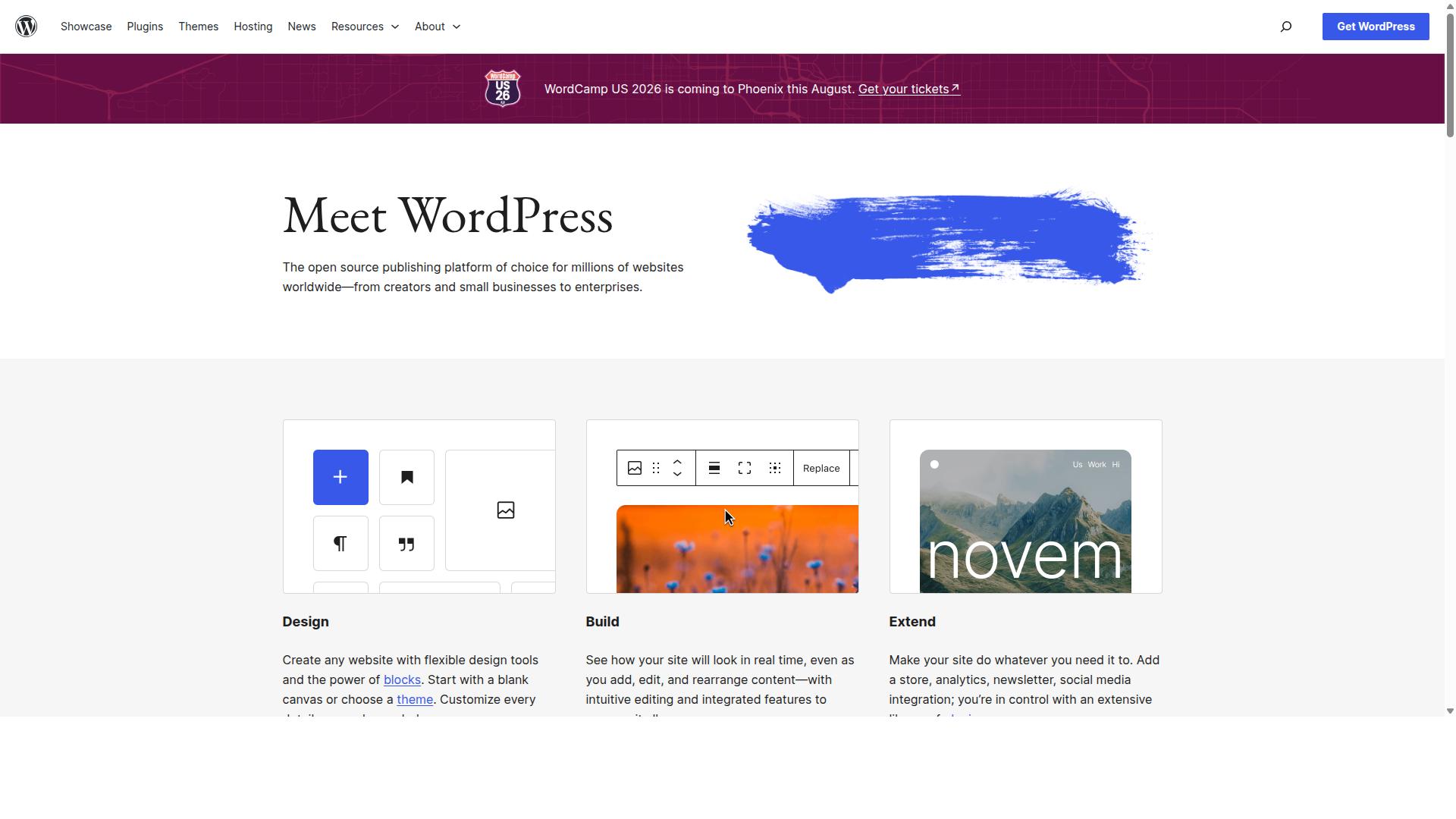Viewport: 1456px width, 819px height.
Task: Go to Plugins in top navigation
Action: [145, 27]
